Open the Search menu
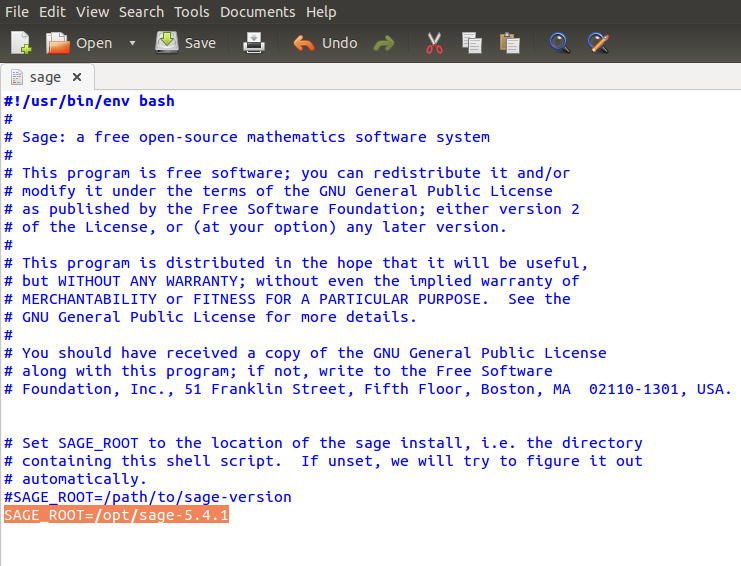Screen dimensions: 741x566 [141, 12]
